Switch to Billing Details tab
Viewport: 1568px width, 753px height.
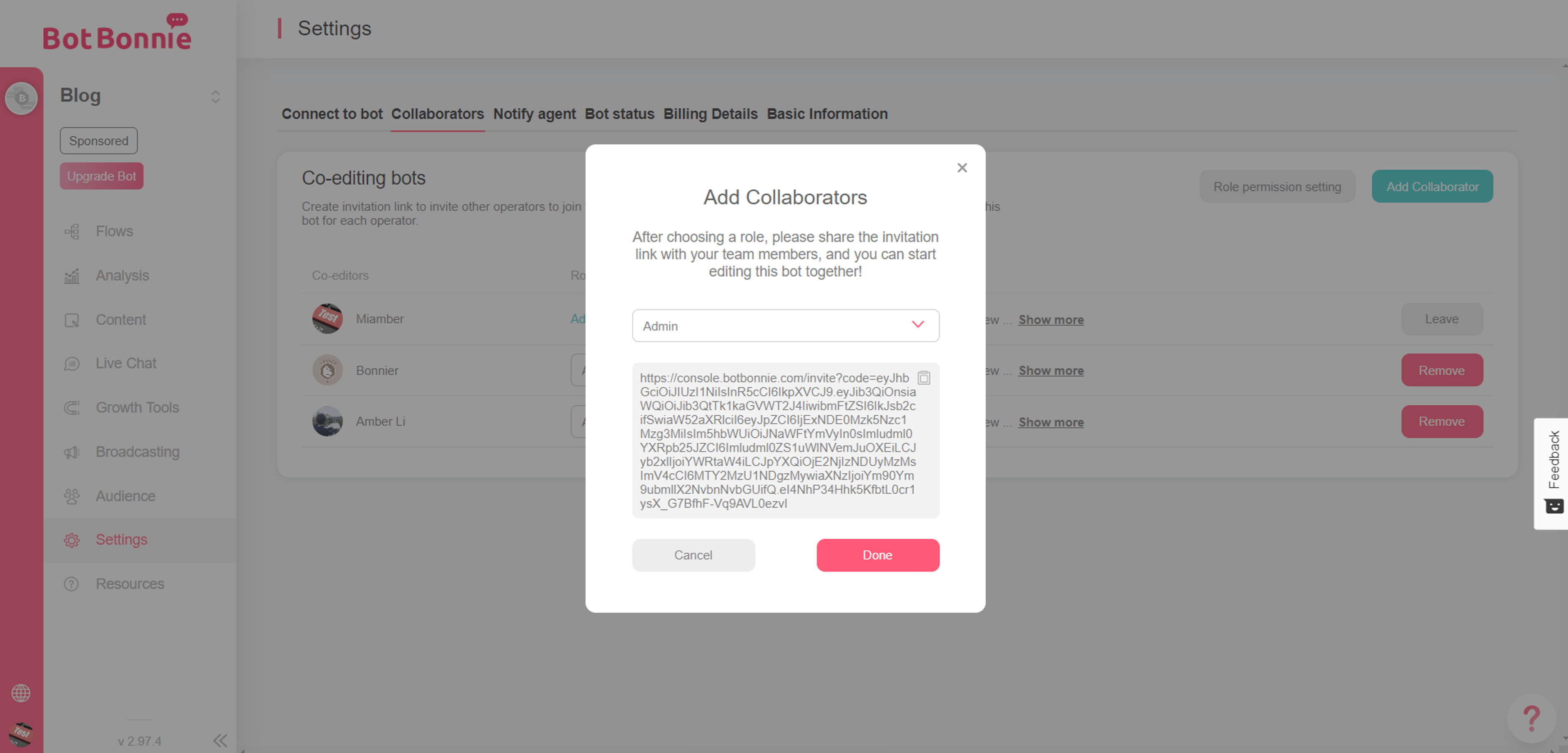click(x=710, y=114)
